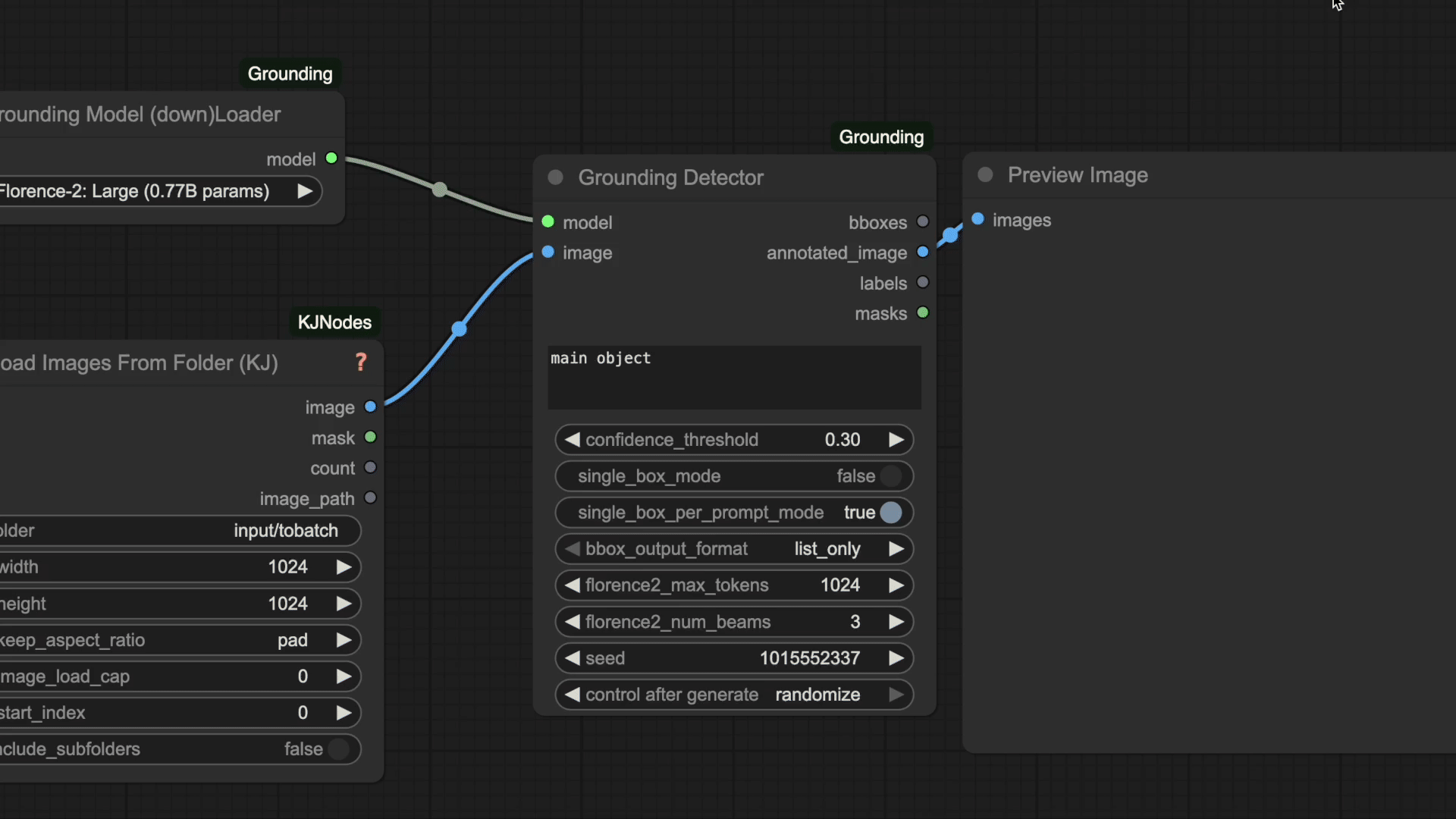Select image input socket on Grounding Detector
This screenshot has height=819, width=1456.
pyautogui.click(x=548, y=253)
